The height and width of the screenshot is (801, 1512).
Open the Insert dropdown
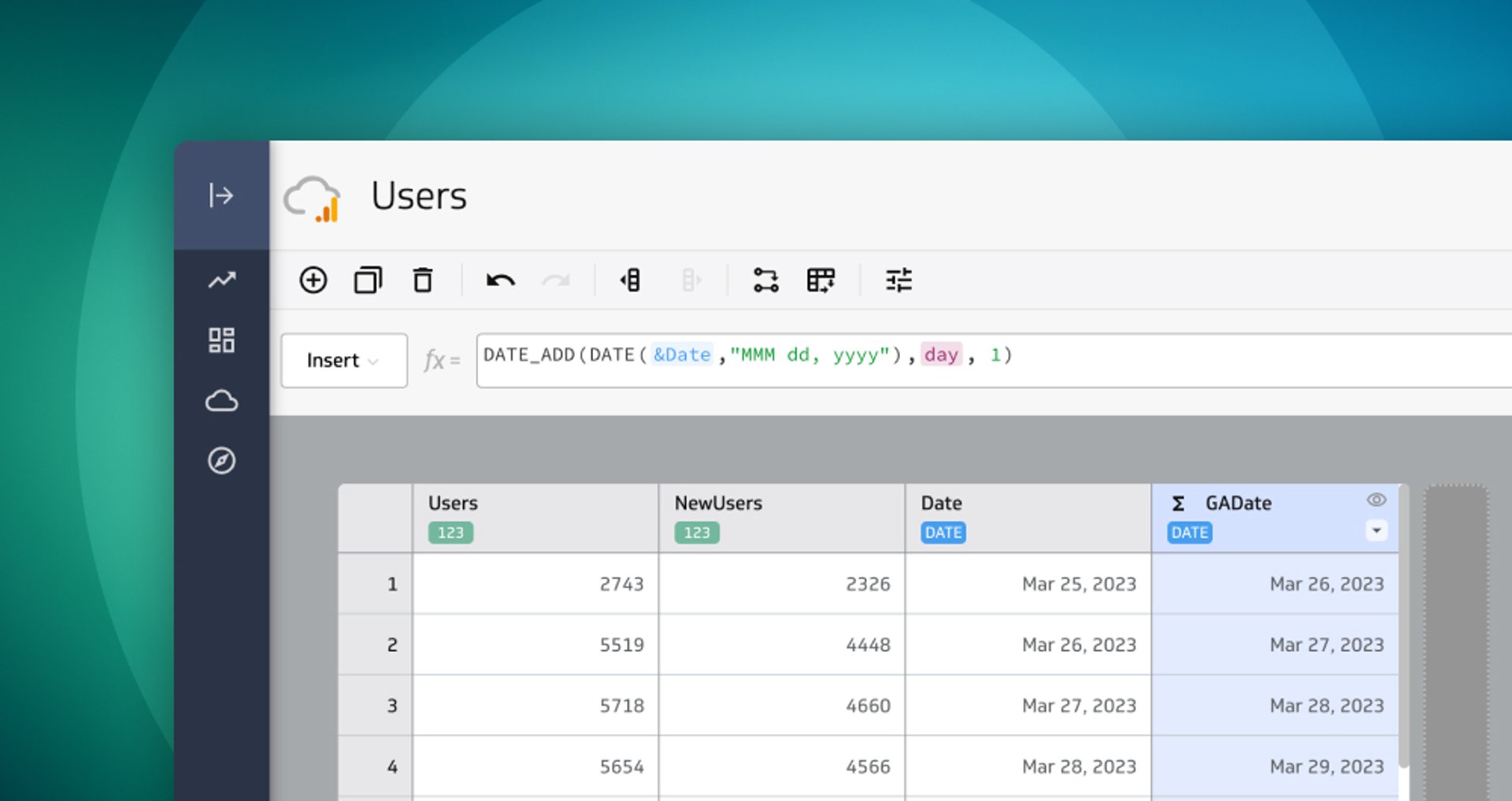[x=343, y=360]
